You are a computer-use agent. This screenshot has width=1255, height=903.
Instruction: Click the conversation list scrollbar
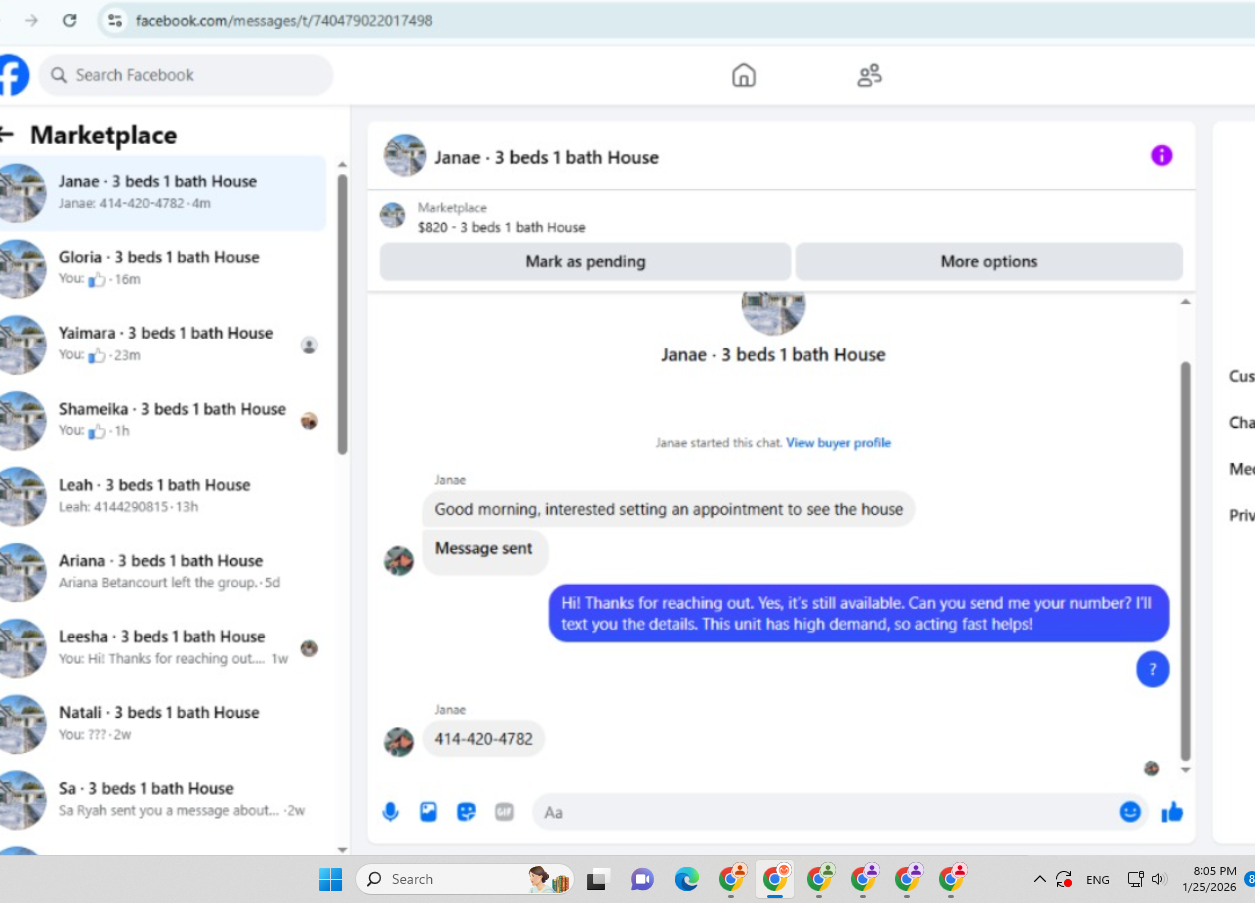tap(343, 315)
